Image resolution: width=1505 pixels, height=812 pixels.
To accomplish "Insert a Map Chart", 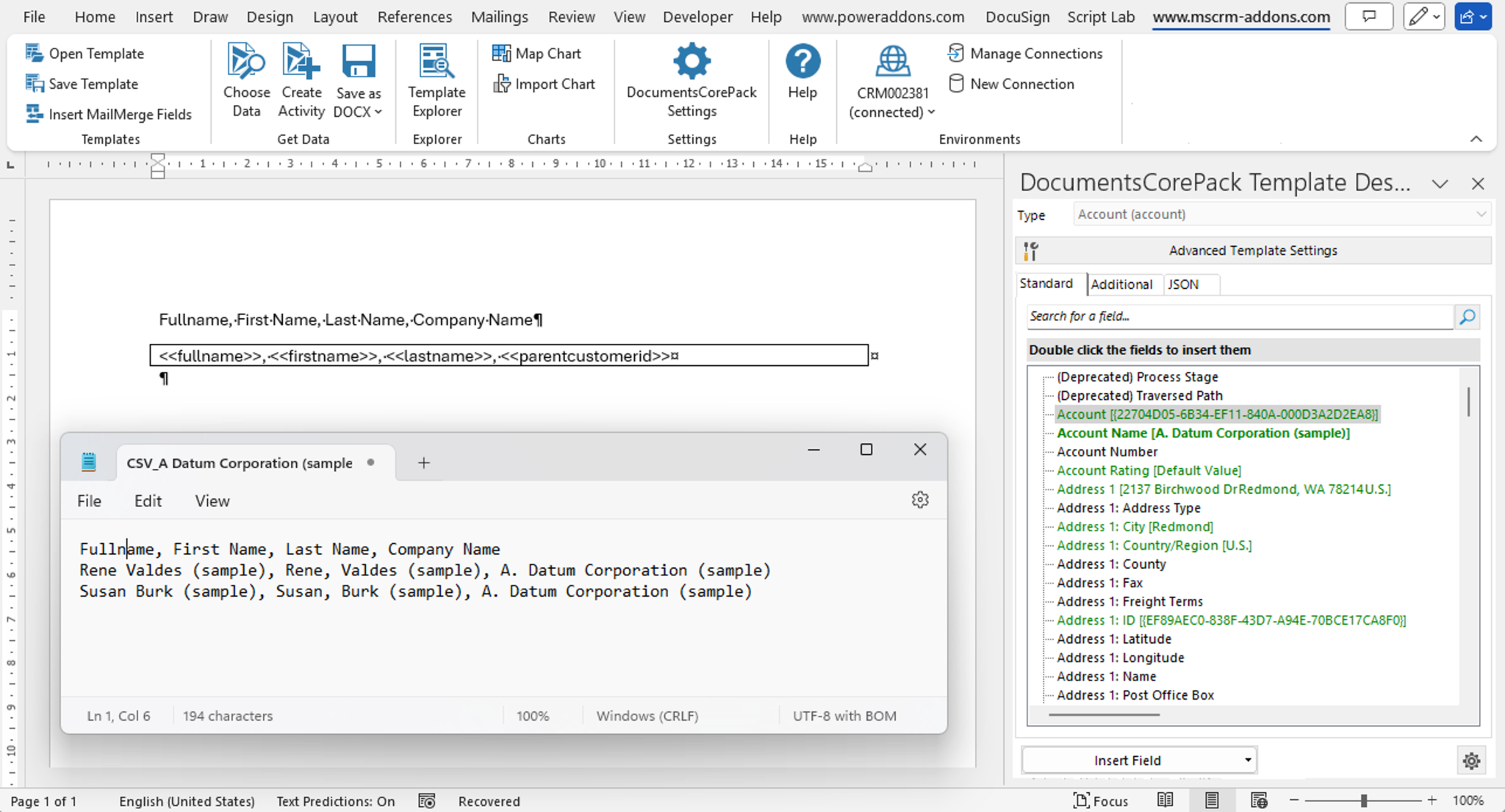I will (536, 53).
